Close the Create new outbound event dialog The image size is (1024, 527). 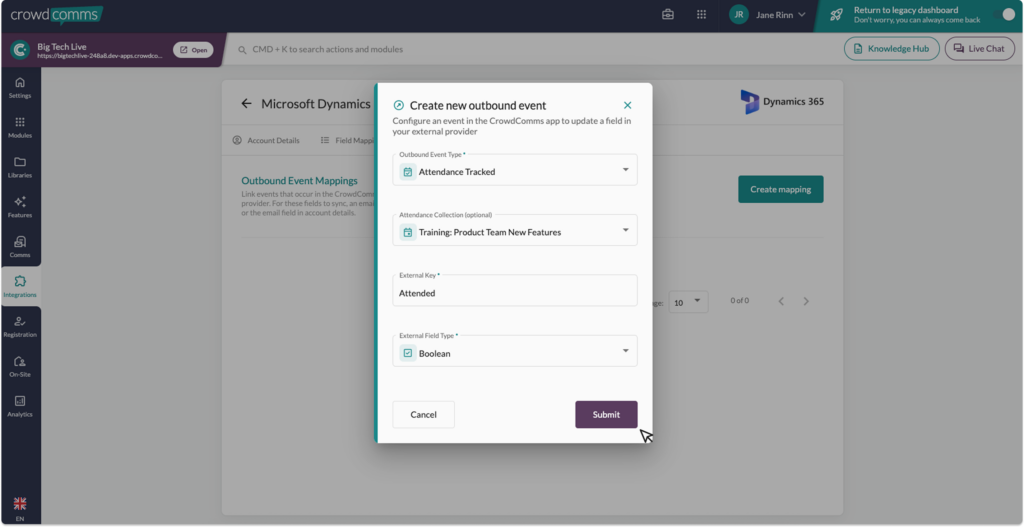tap(627, 105)
